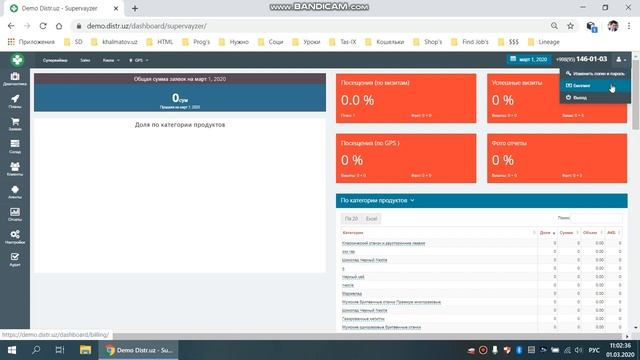Open Task View on the taskbar

pos(60,350)
